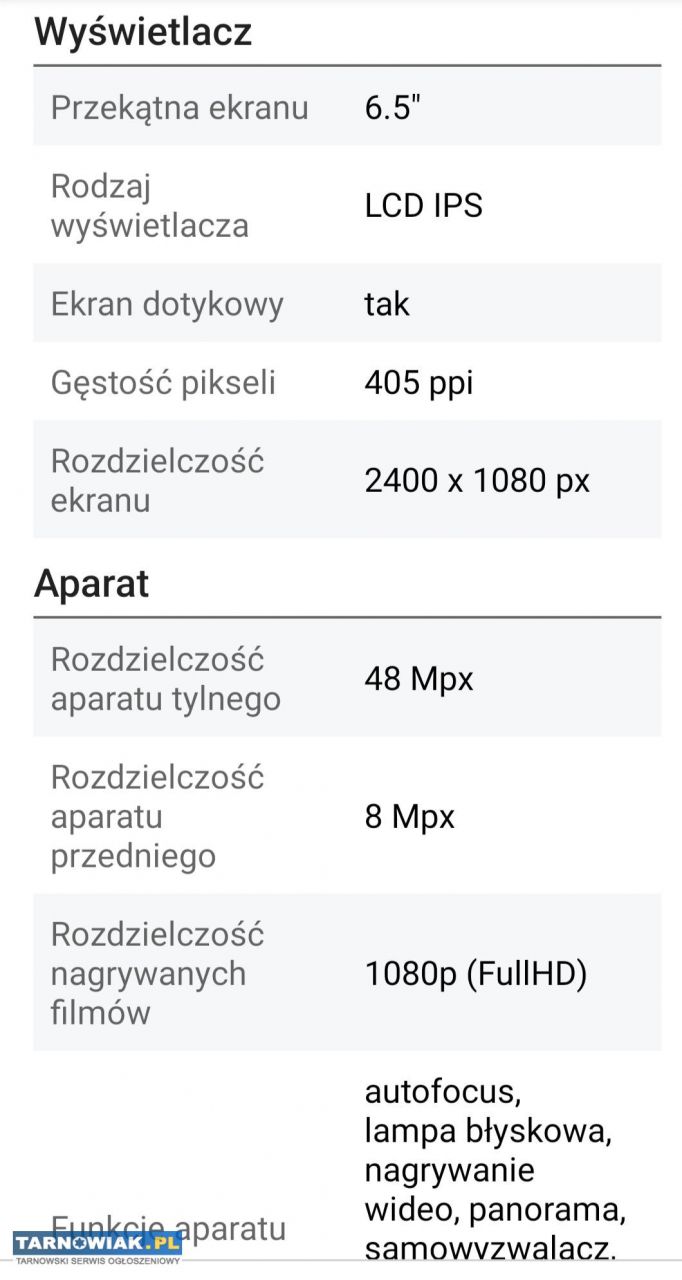Click the Rozdzielczość ekranu label
The height and width of the screenshot is (1280, 682).
(157, 480)
